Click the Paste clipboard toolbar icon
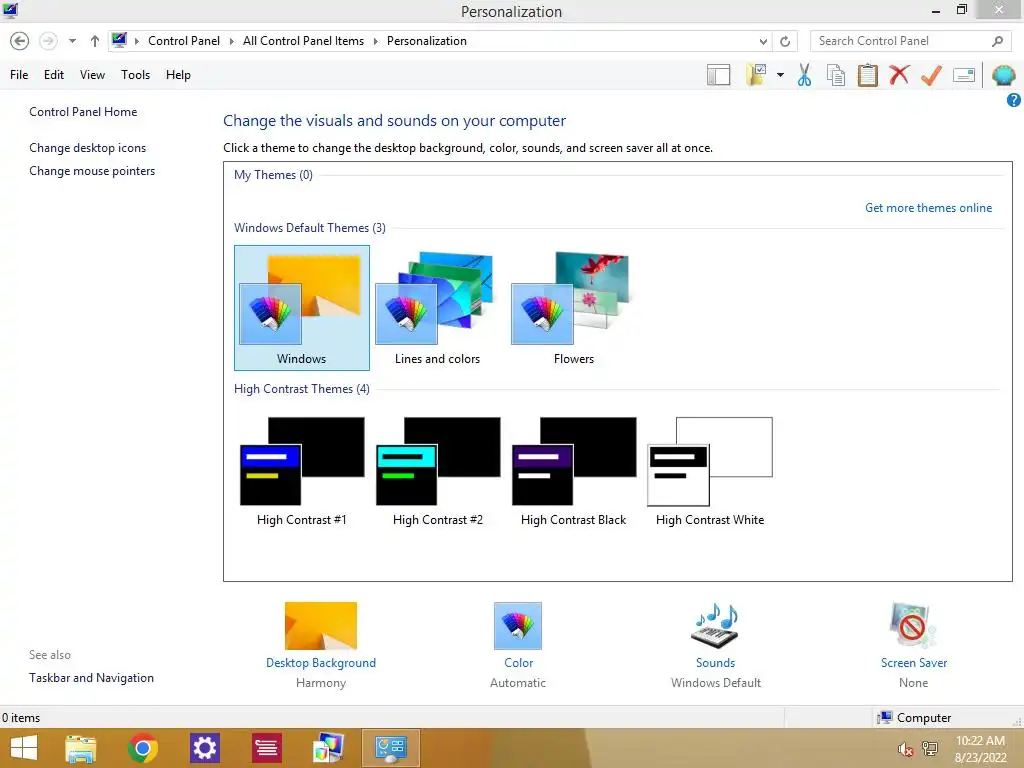This screenshot has height=768, width=1024. tap(867, 75)
